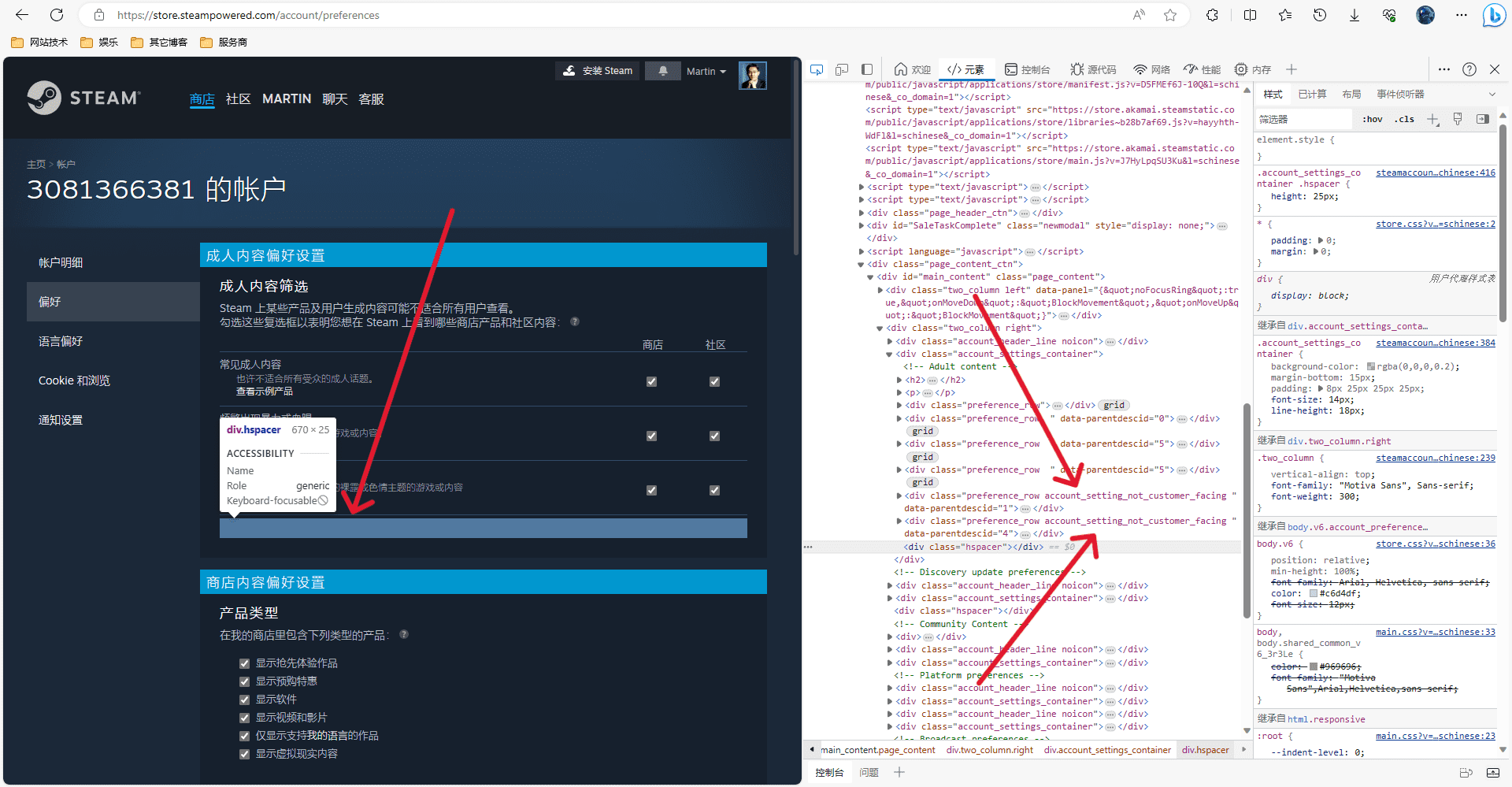Toggle the computed styles sidebar pane

click(x=1483, y=119)
